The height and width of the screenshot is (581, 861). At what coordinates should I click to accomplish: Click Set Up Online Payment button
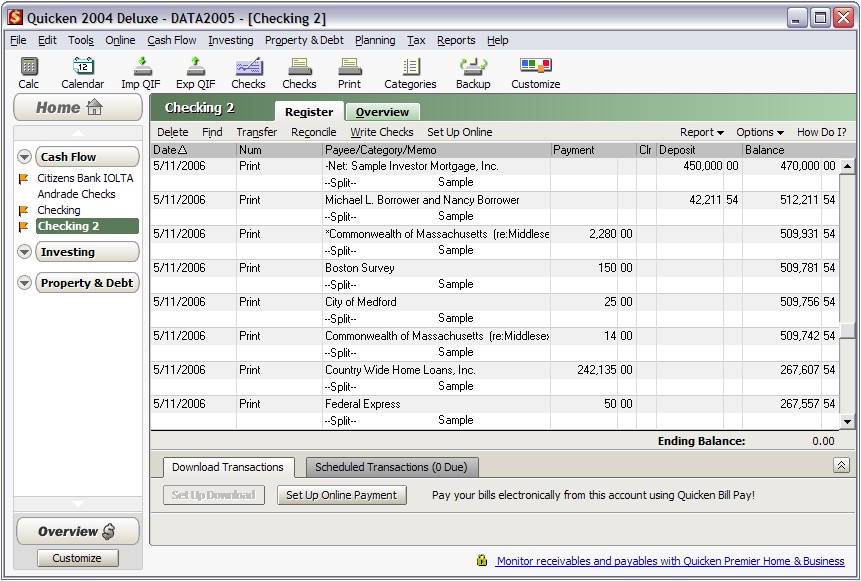pos(342,495)
